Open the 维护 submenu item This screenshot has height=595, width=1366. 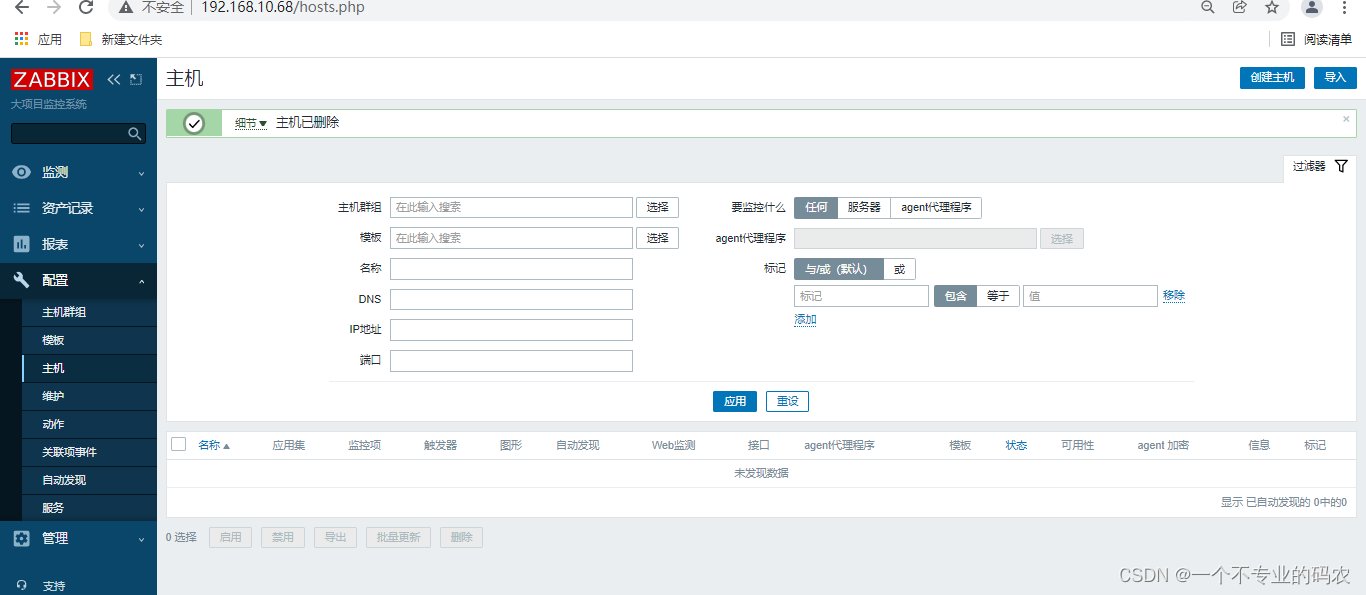coord(89,396)
